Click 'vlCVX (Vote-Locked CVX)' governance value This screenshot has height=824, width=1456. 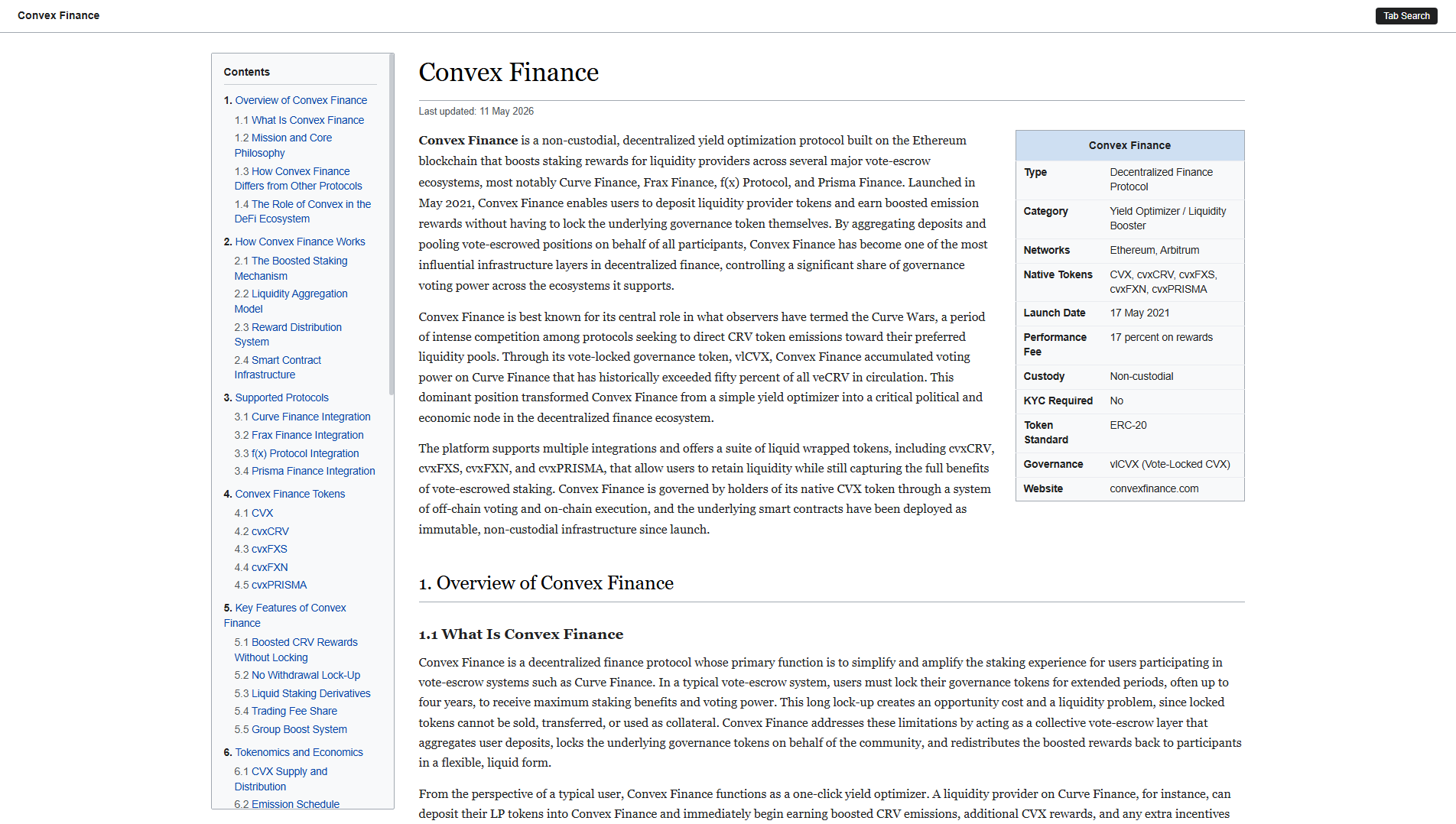pyautogui.click(x=1170, y=464)
